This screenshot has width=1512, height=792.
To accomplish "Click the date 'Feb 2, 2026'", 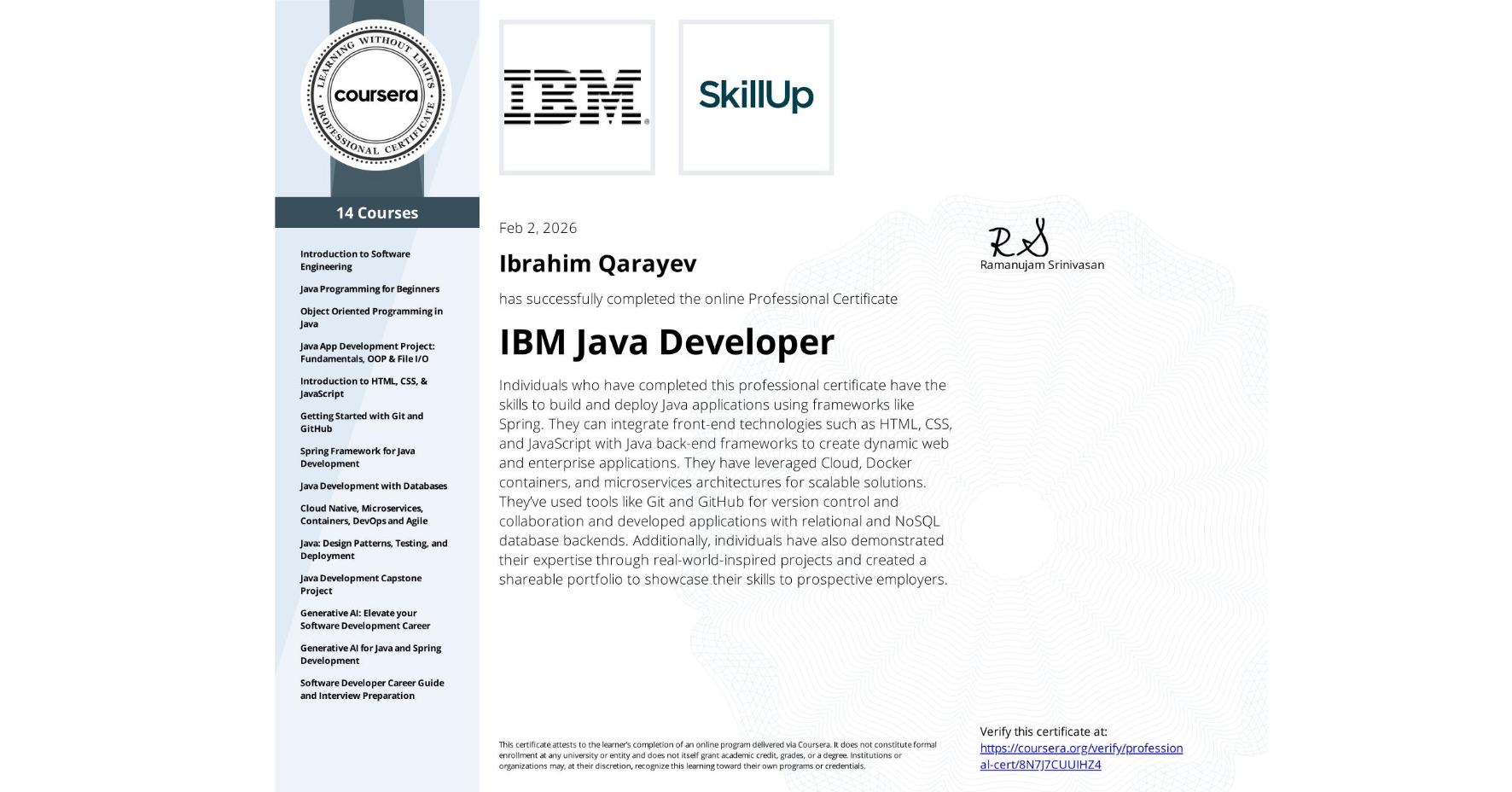I will 538,228.
